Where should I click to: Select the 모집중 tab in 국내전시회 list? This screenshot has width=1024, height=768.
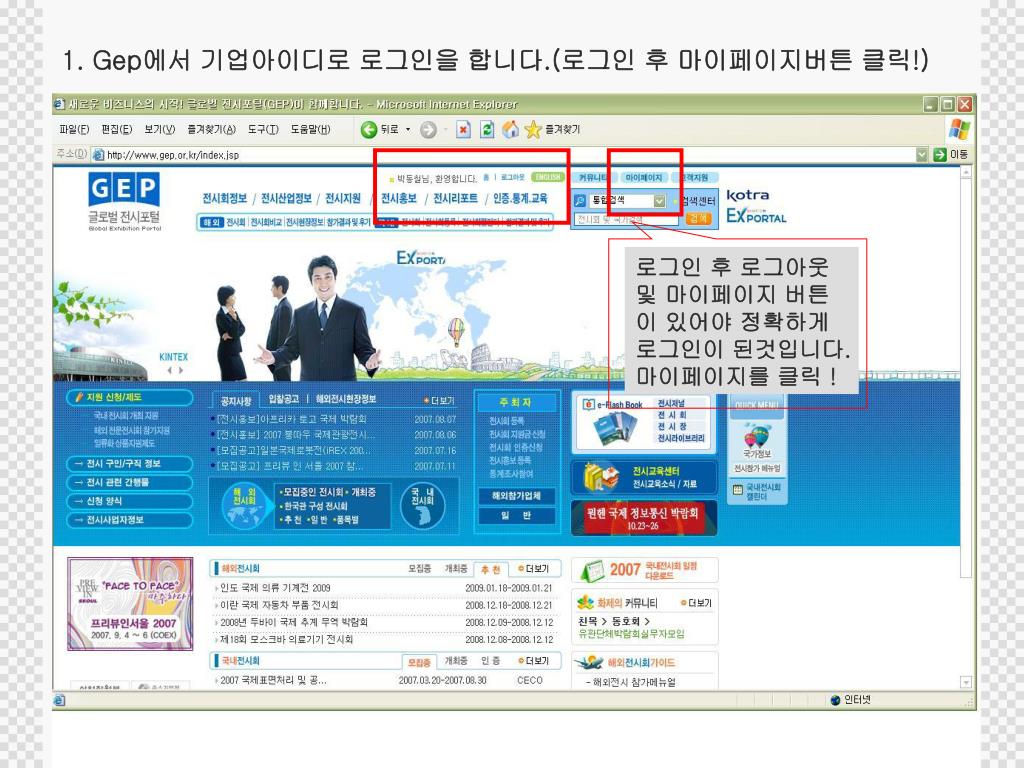419,662
